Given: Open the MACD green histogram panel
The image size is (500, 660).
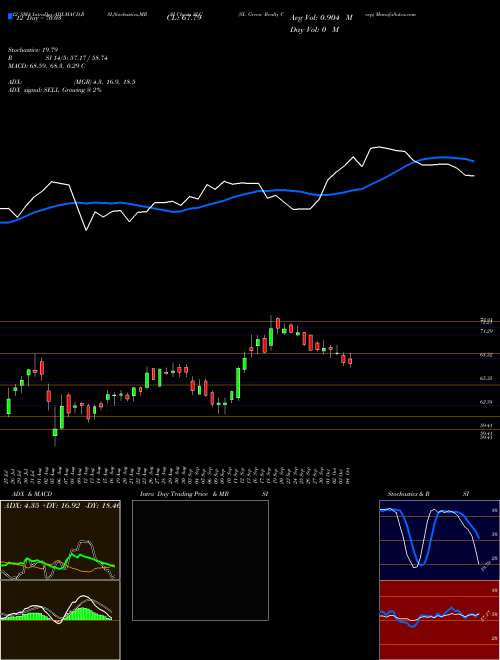Looking at the screenshot, I should [60, 620].
